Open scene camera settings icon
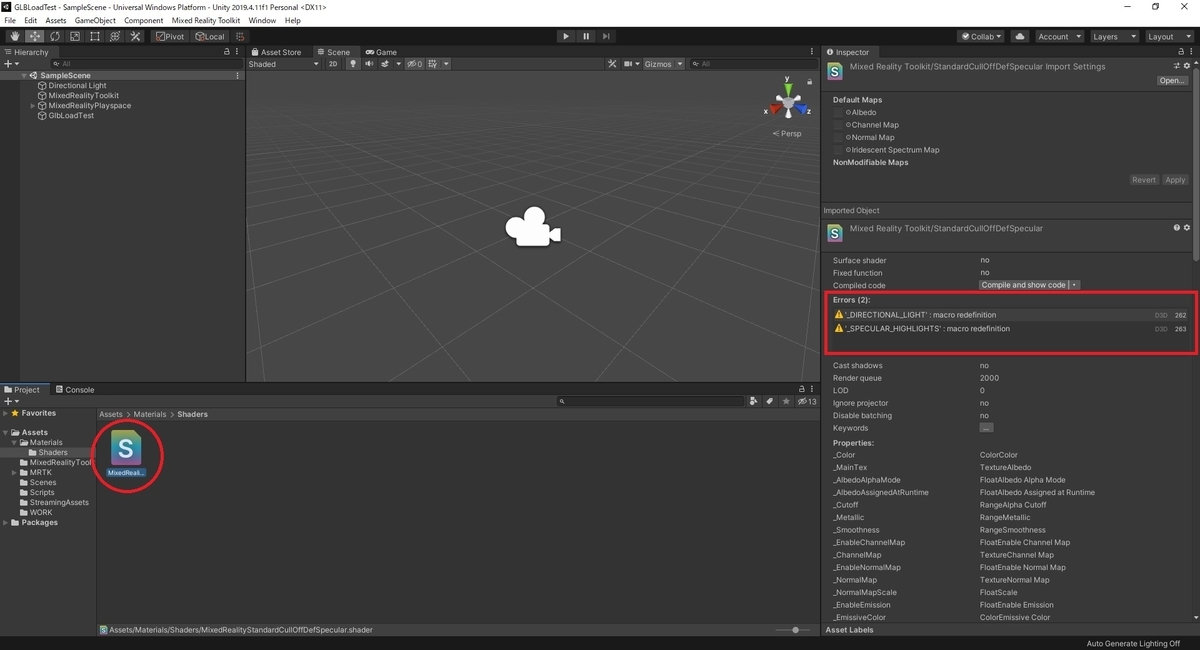The height and width of the screenshot is (650, 1200). click(x=631, y=64)
